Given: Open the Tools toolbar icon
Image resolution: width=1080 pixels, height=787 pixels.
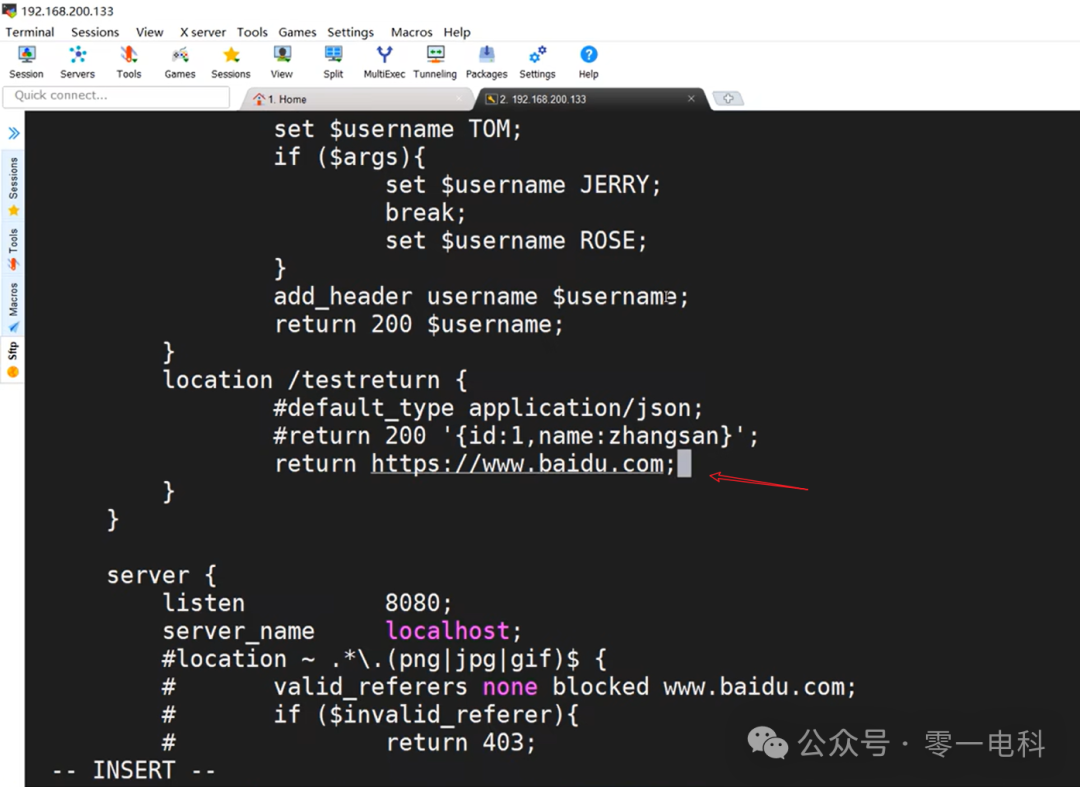Looking at the screenshot, I should coord(128,60).
